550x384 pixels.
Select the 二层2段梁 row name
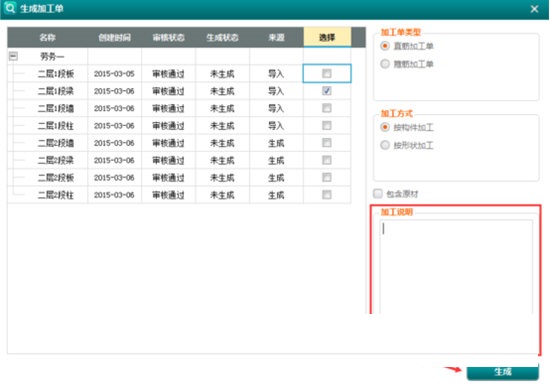pos(56,160)
